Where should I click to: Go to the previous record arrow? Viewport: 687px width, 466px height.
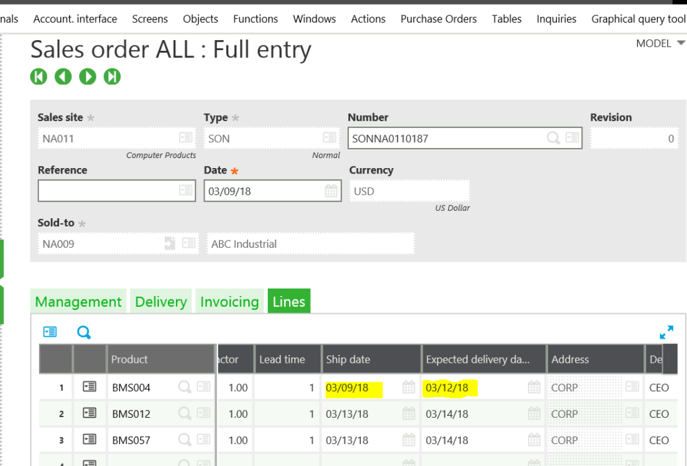[x=63, y=76]
